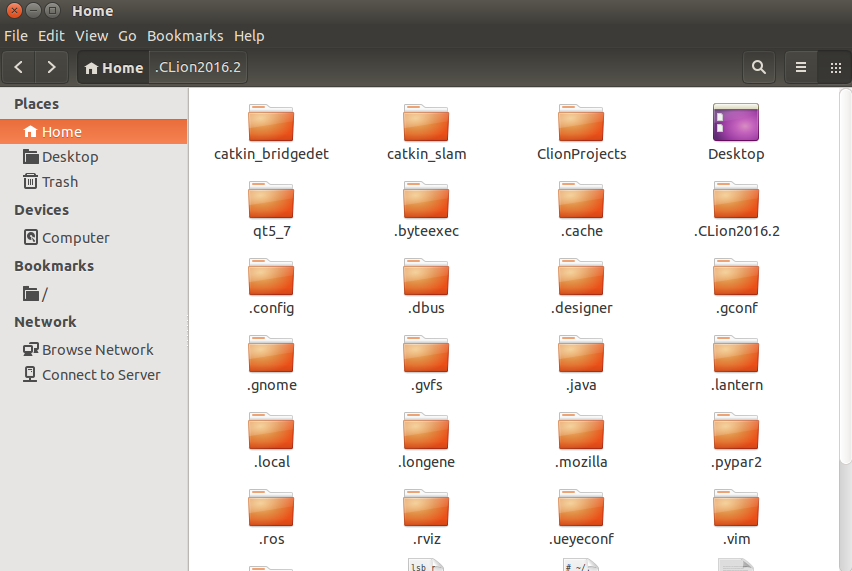Select the .byteexec folder icon
This screenshot has width=852, height=571.
pos(426,200)
